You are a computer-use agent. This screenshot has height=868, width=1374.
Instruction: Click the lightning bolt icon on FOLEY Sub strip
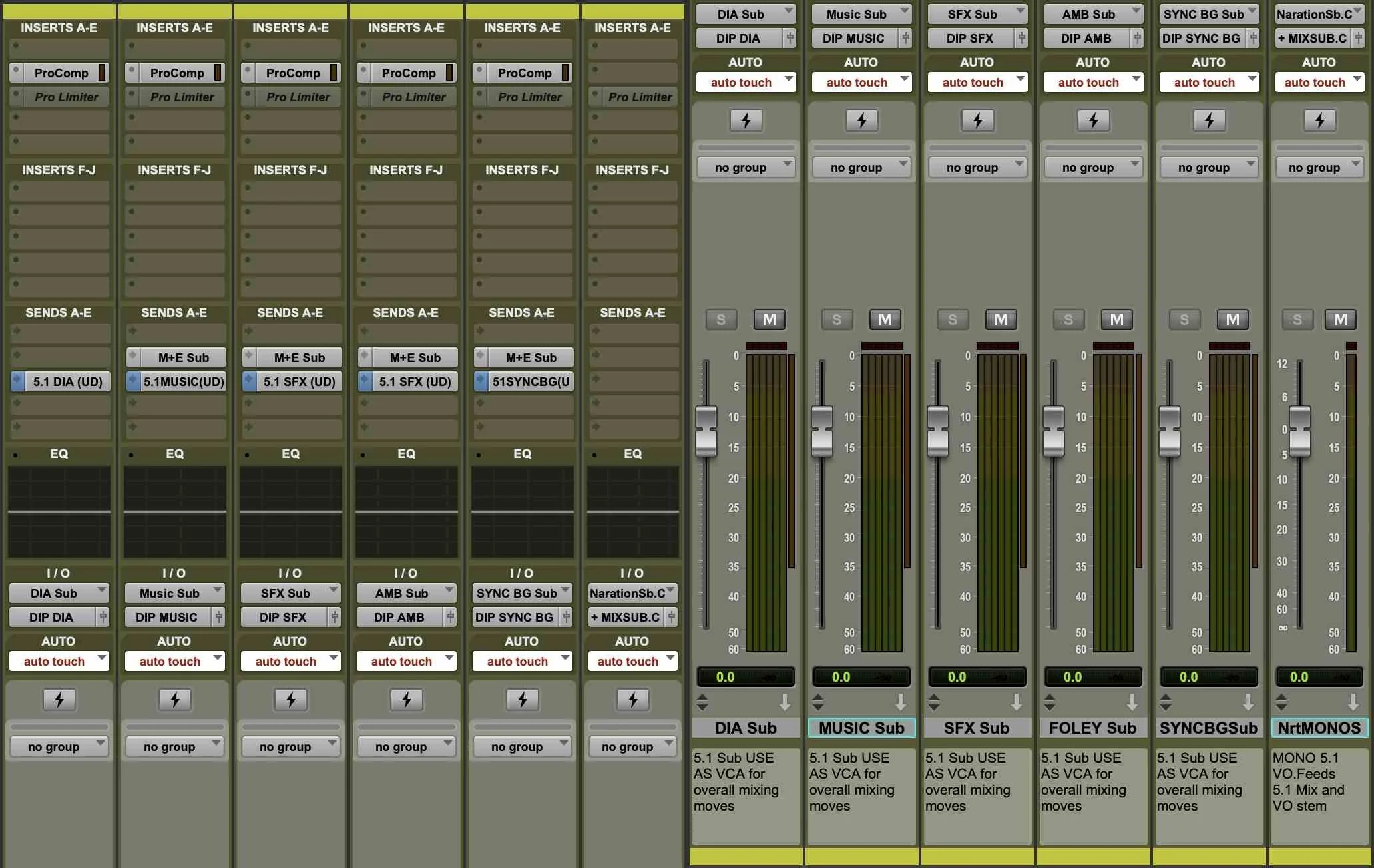tap(1093, 120)
